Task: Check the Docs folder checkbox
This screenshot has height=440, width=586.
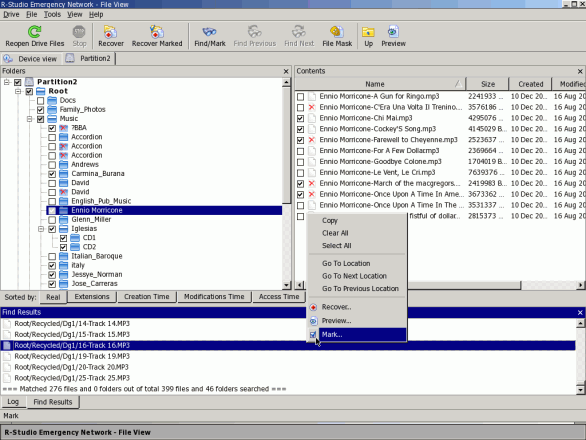Action: click(40, 101)
